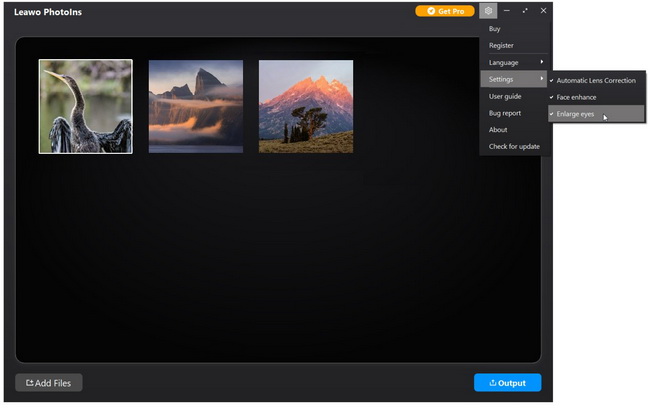Select the foggy mountain lake thumbnail
The image size is (650, 408).
point(196,106)
